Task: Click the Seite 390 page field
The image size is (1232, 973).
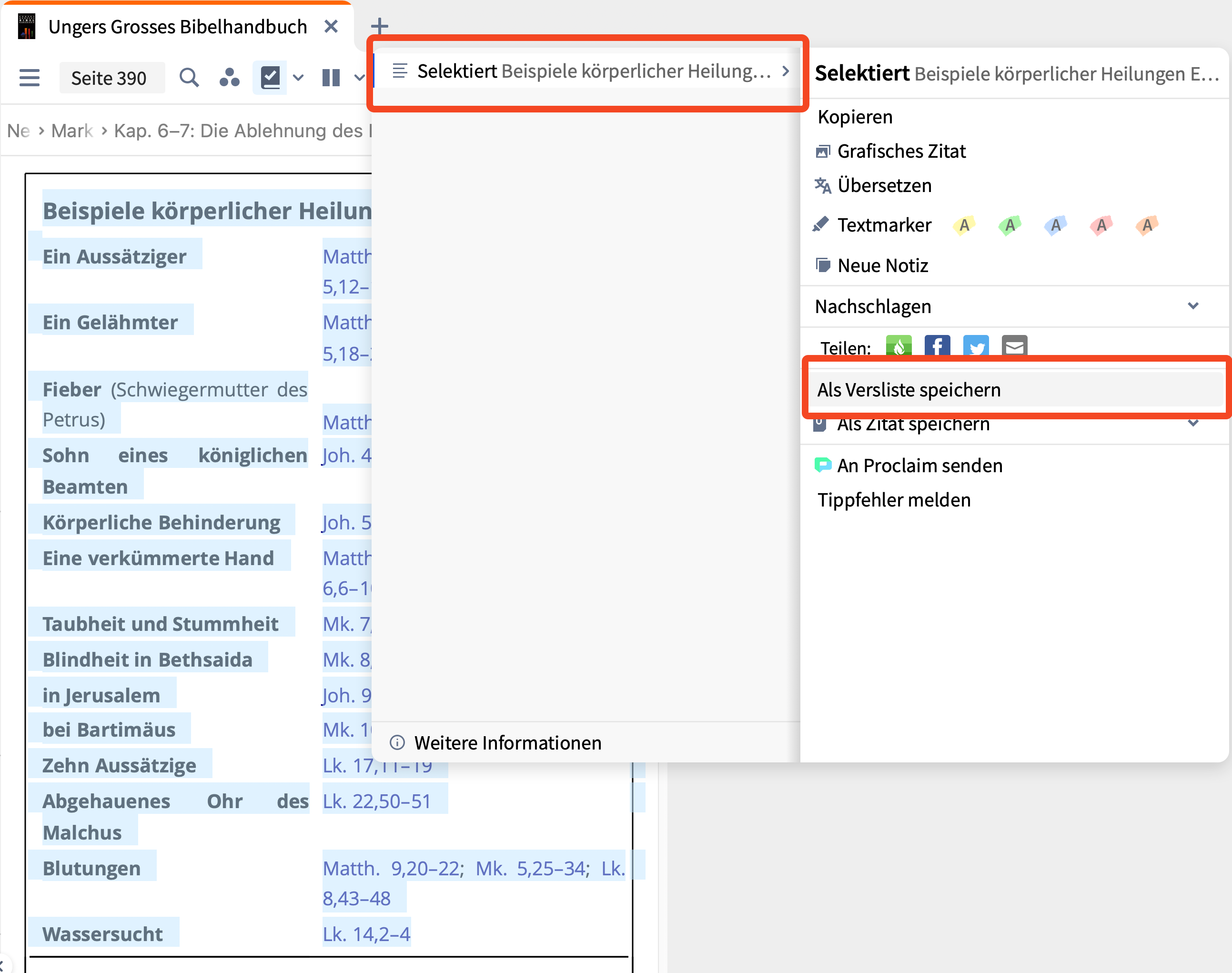Action: [111, 78]
